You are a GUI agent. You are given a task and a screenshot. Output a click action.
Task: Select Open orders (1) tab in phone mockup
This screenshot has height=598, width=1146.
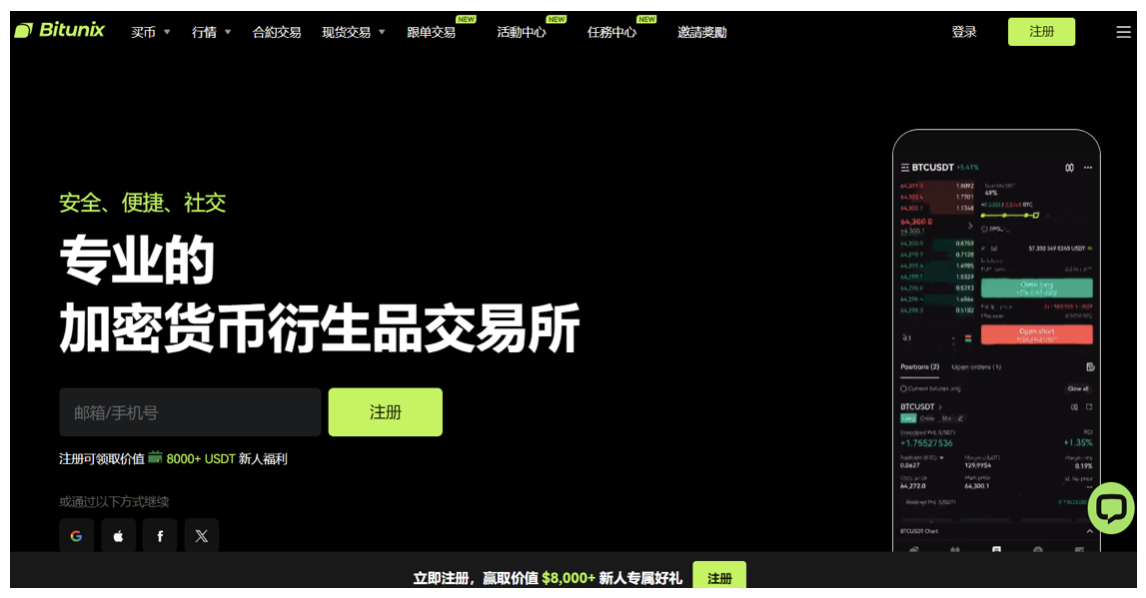tap(976, 367)
